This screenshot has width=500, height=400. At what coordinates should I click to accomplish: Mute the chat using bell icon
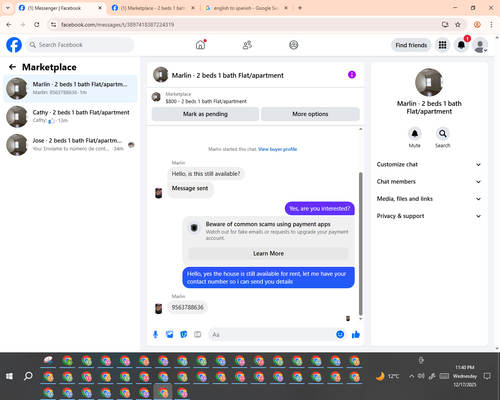415,134
